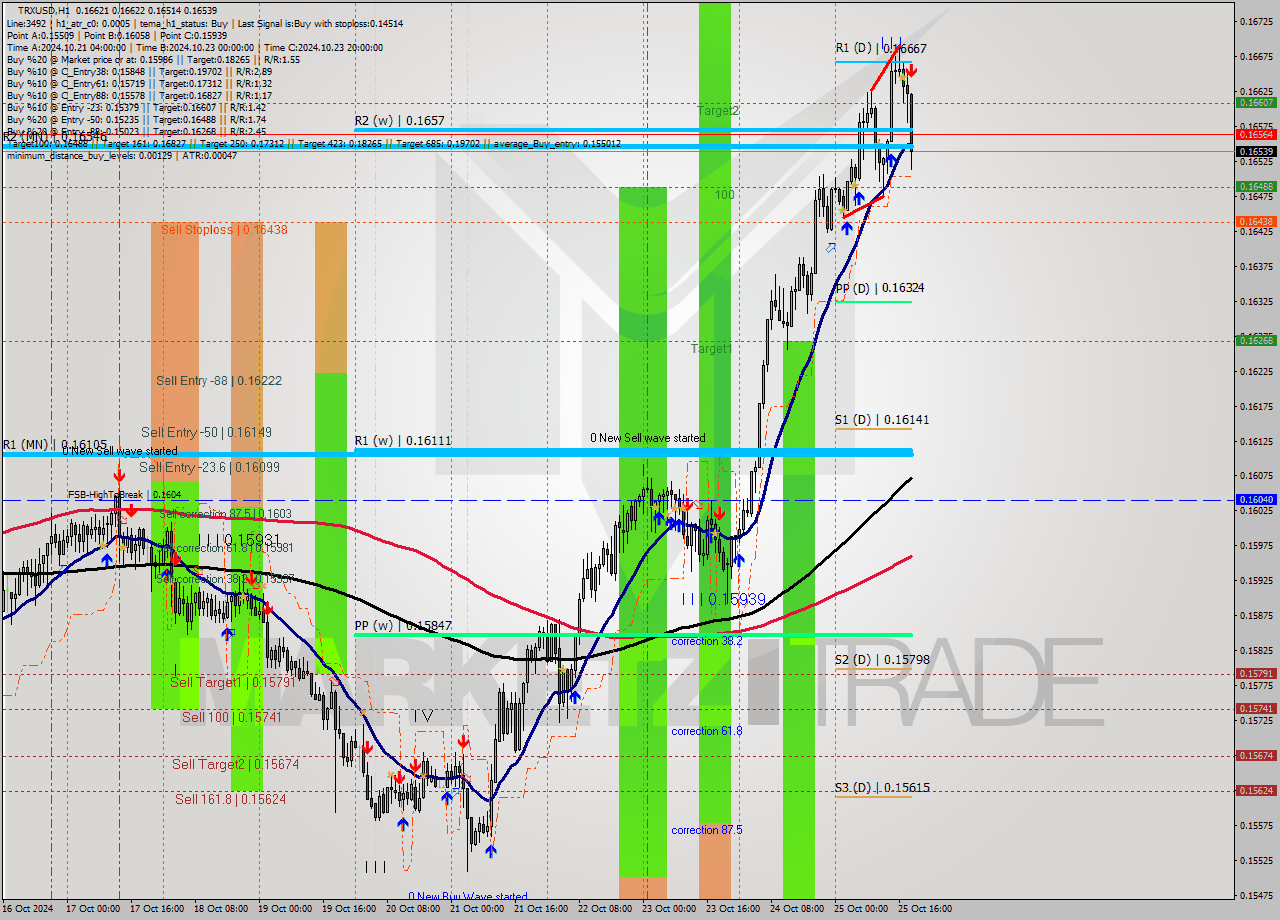This screenshot has width=1280, height=920.
Task: Click the PP (D) | 0.16324 pivot label
Action: tap(879, 288)
